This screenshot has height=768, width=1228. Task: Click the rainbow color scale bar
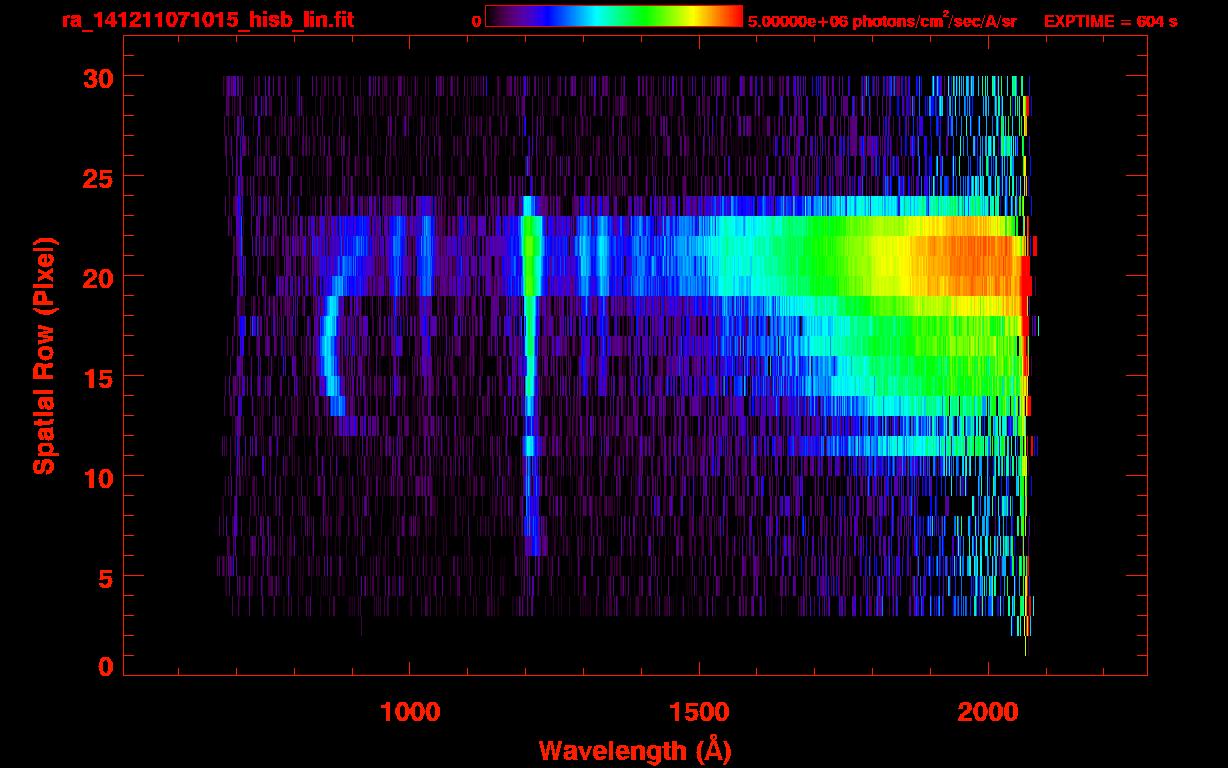[x=614, y=16]
